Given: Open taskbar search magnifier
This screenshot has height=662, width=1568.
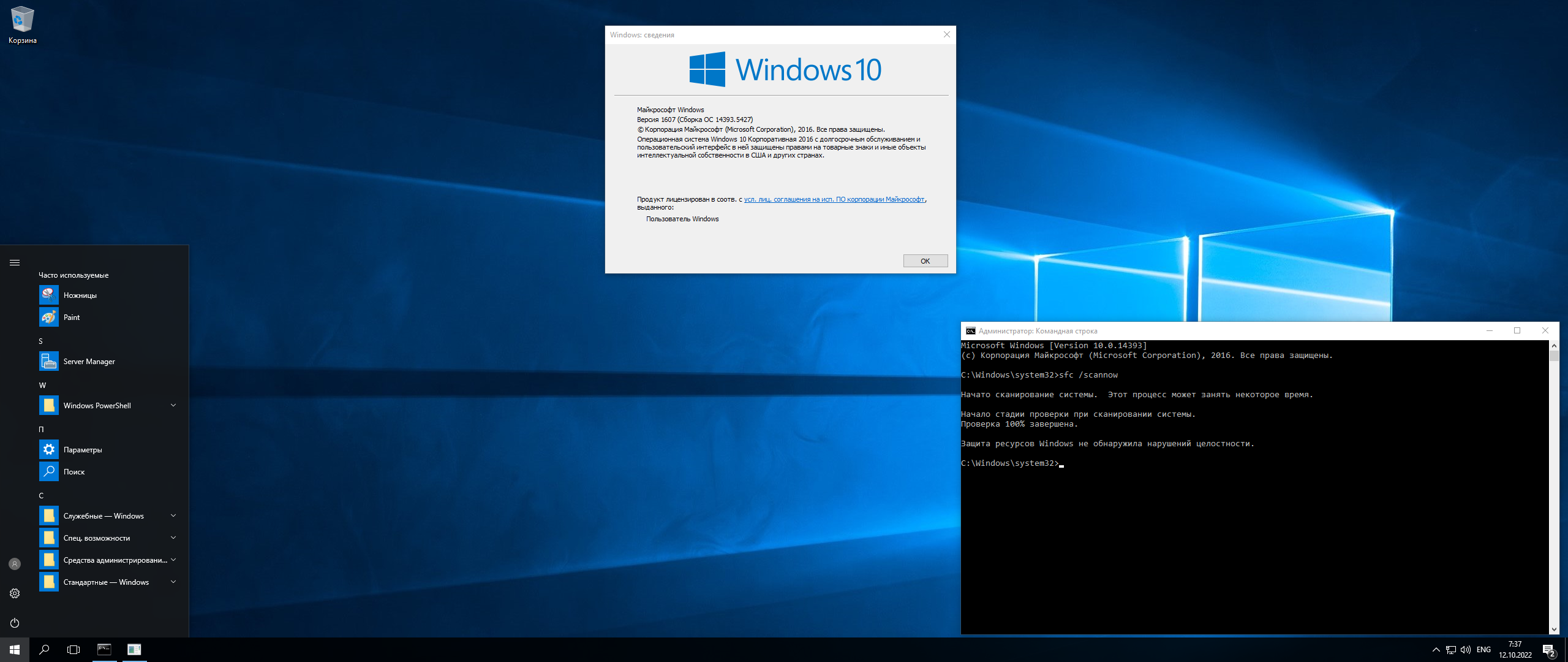Looking at the screenshot, I should pyautogui.click(x=44, y=650).
